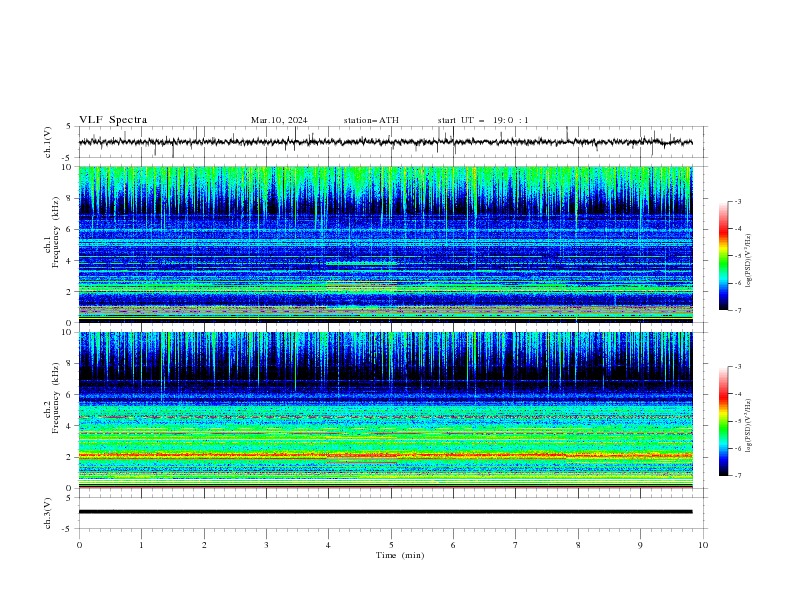Click time axis tick label "9"
Screen dimensions: 792x612
tap(640, 545)
